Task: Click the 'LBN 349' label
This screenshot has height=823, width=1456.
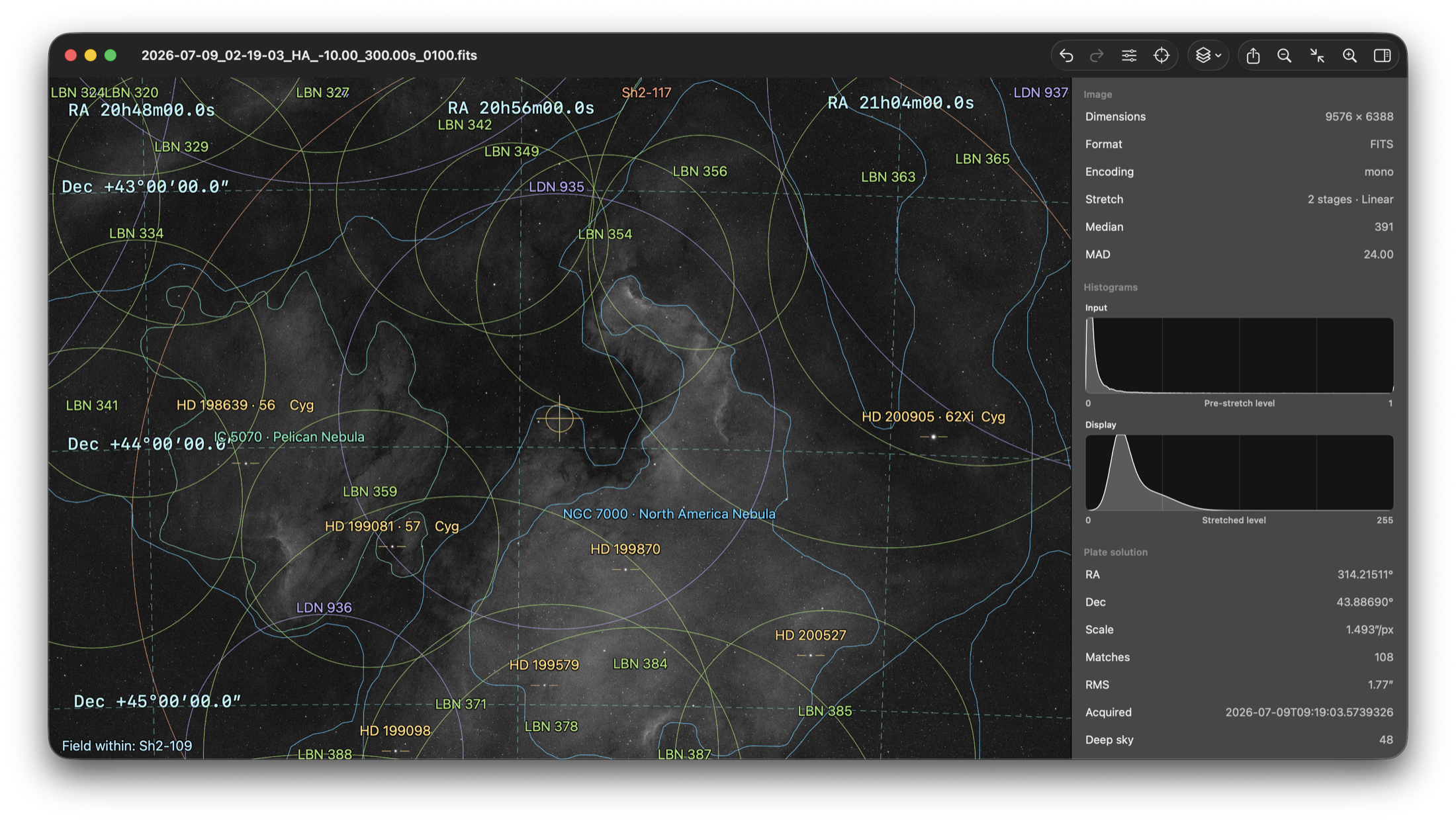Action: pos(512,152)
